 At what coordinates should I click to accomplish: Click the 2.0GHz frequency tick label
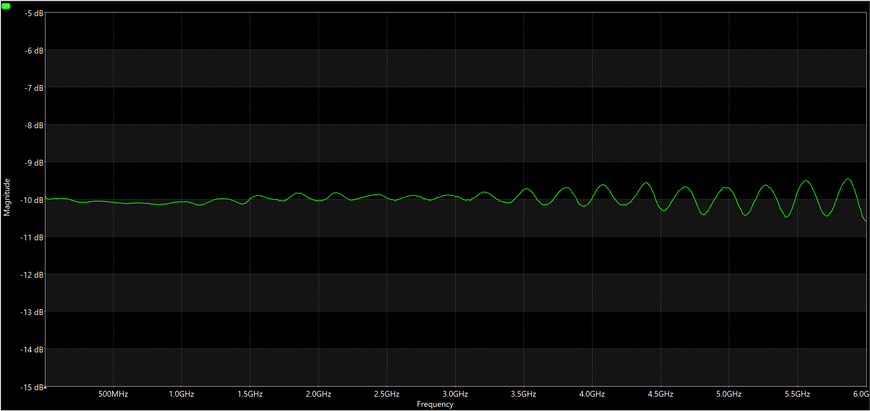[318, 394]
